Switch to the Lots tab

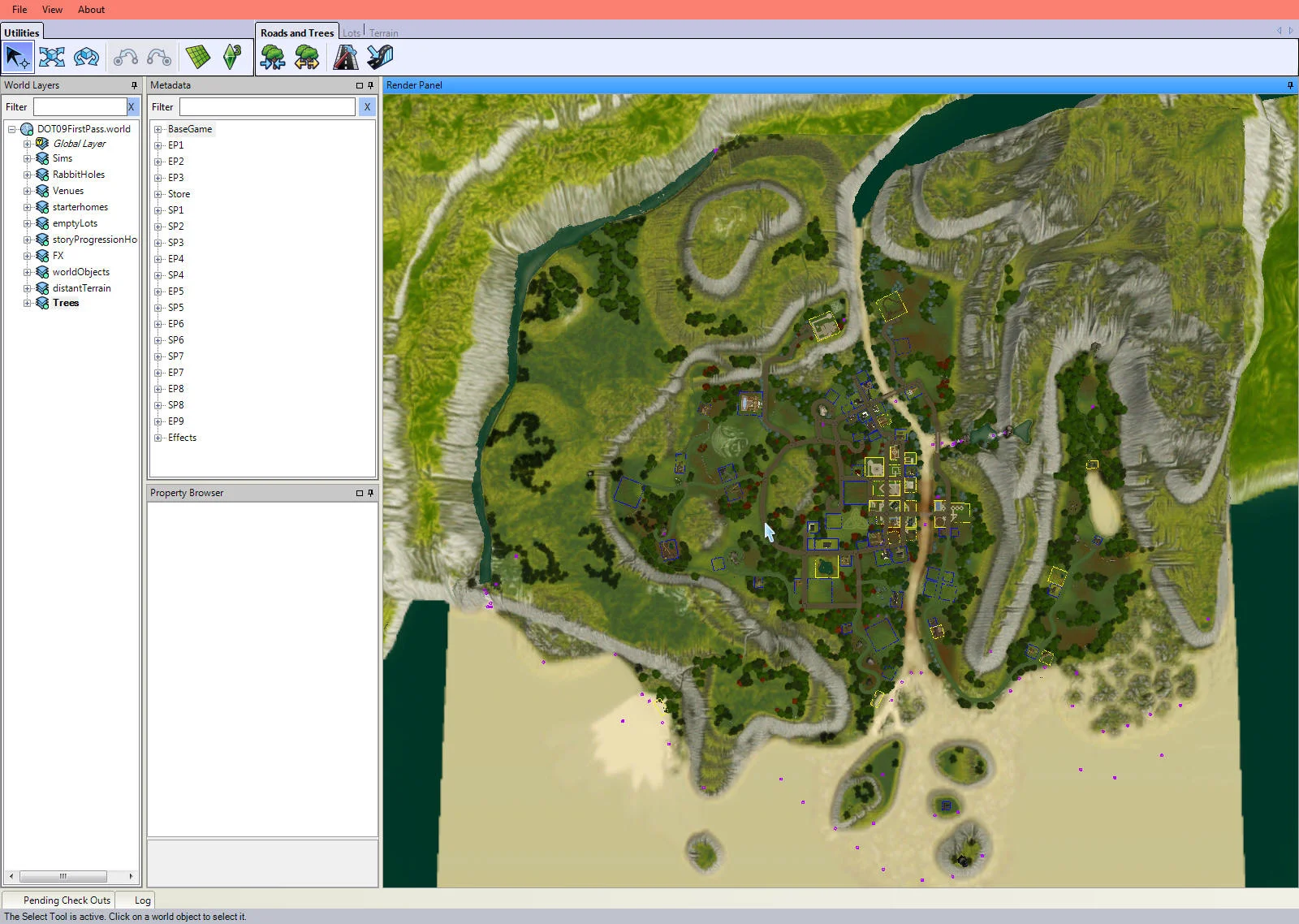352,33
